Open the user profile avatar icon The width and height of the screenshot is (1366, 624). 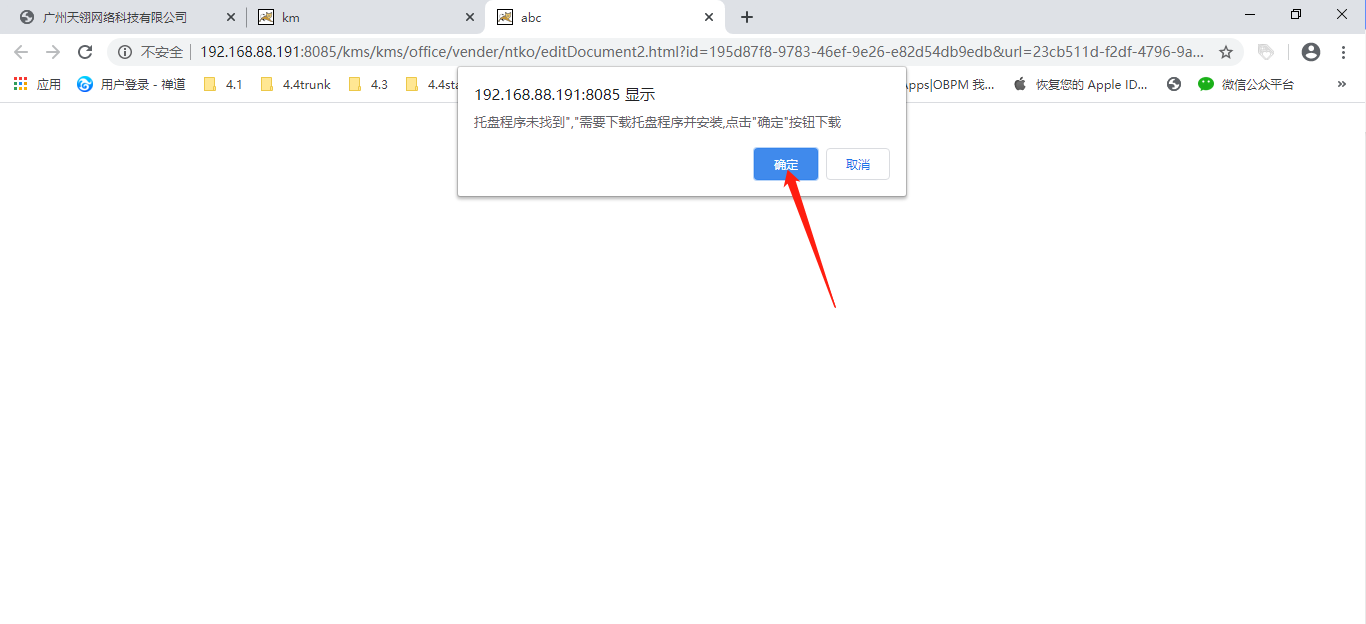(1311, 52)
